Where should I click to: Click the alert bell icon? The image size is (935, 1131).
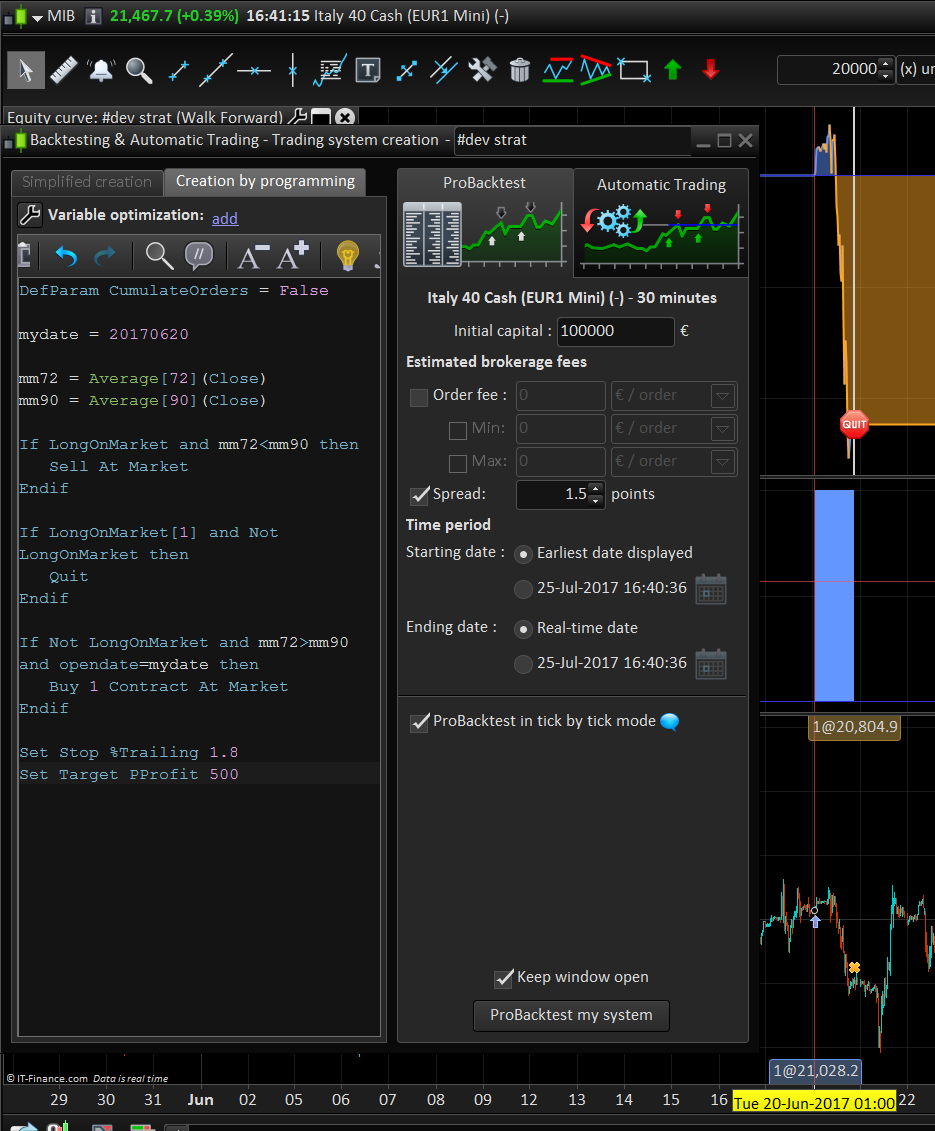(x=101, y=69)
